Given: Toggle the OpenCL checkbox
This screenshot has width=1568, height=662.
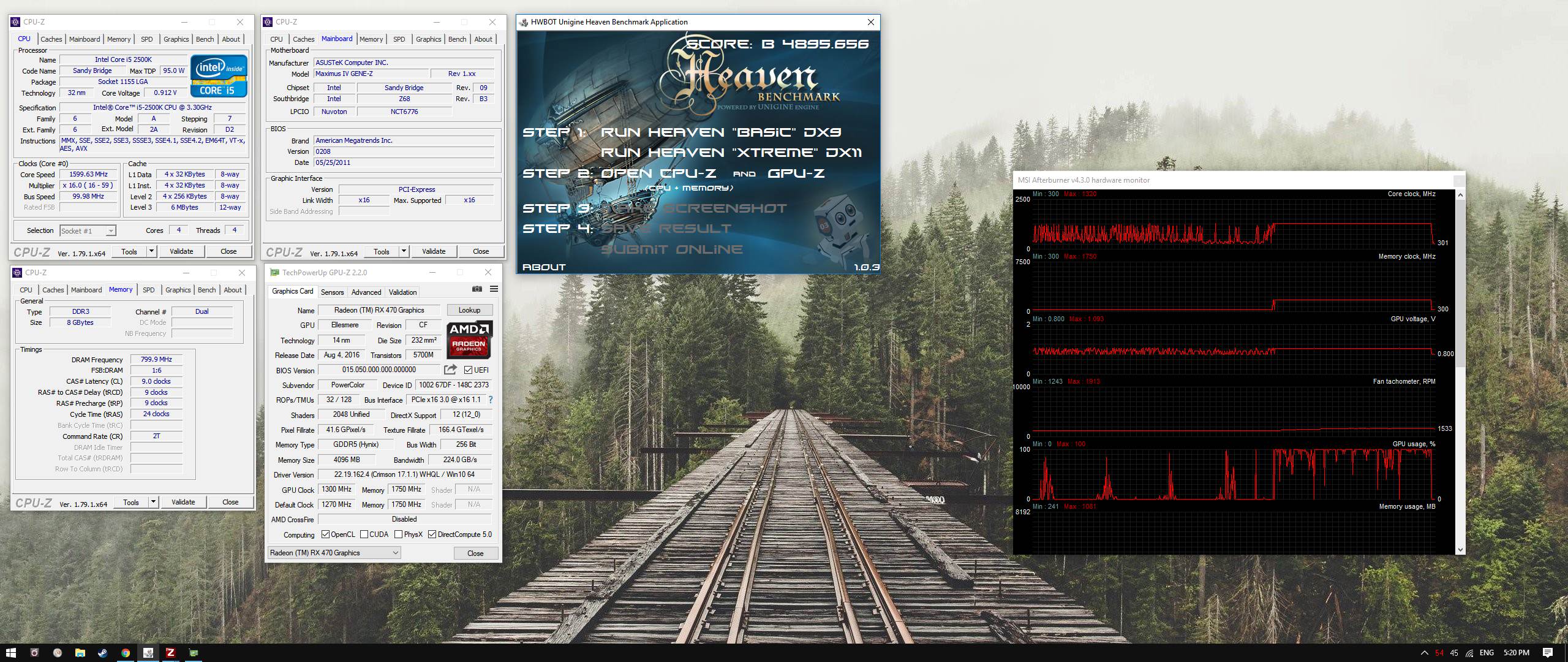Looking at the screenshot, I should 325,534.
